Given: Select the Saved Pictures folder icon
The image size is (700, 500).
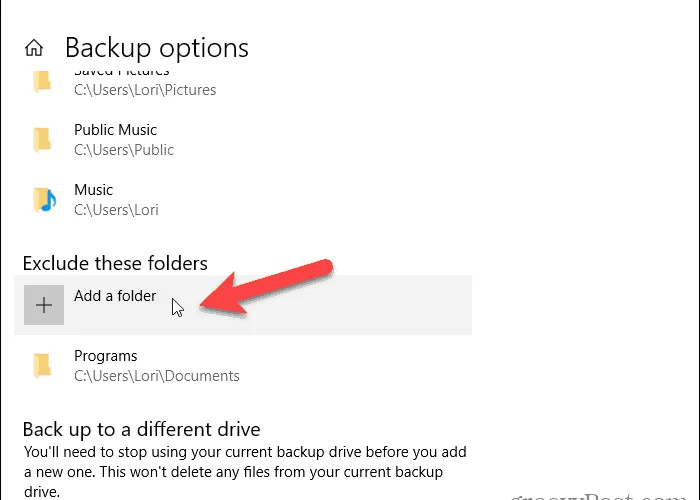Looking at the screenshot, I should click(x=42, y=82).
